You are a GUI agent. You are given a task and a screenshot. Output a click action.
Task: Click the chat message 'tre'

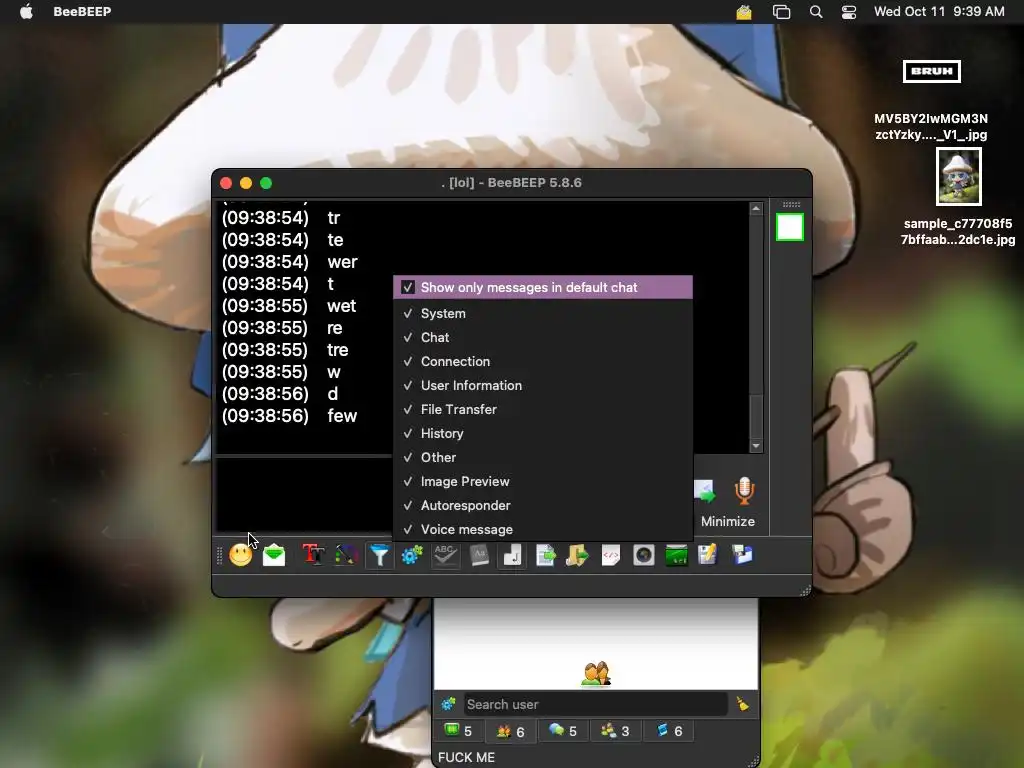338,350
